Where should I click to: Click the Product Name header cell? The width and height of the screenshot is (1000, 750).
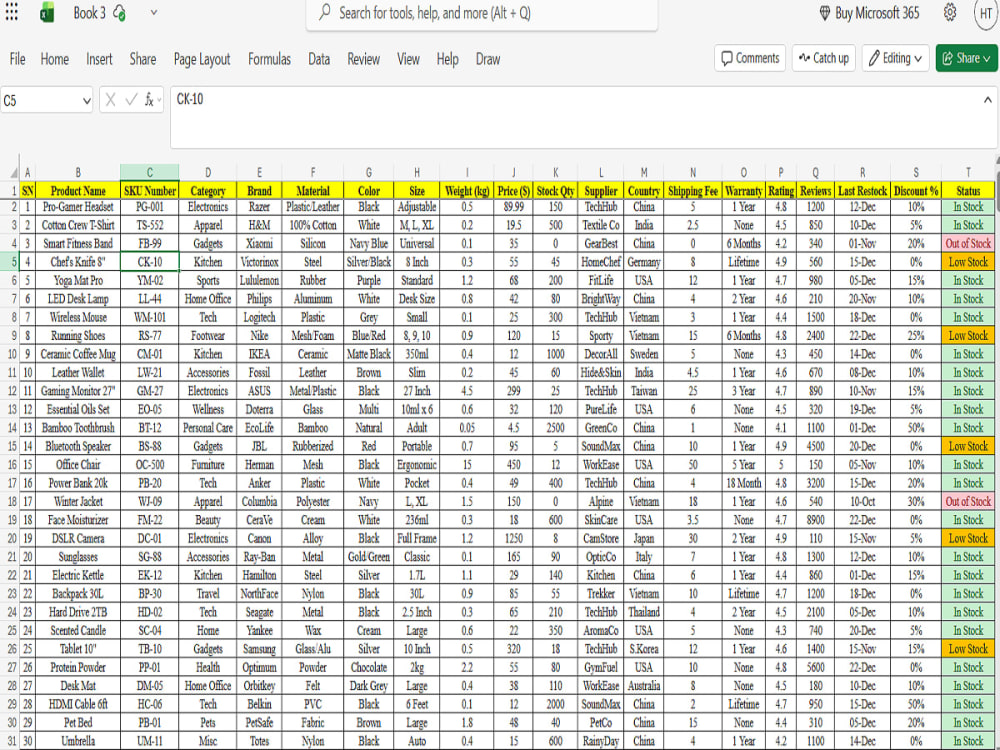point(78,190)
